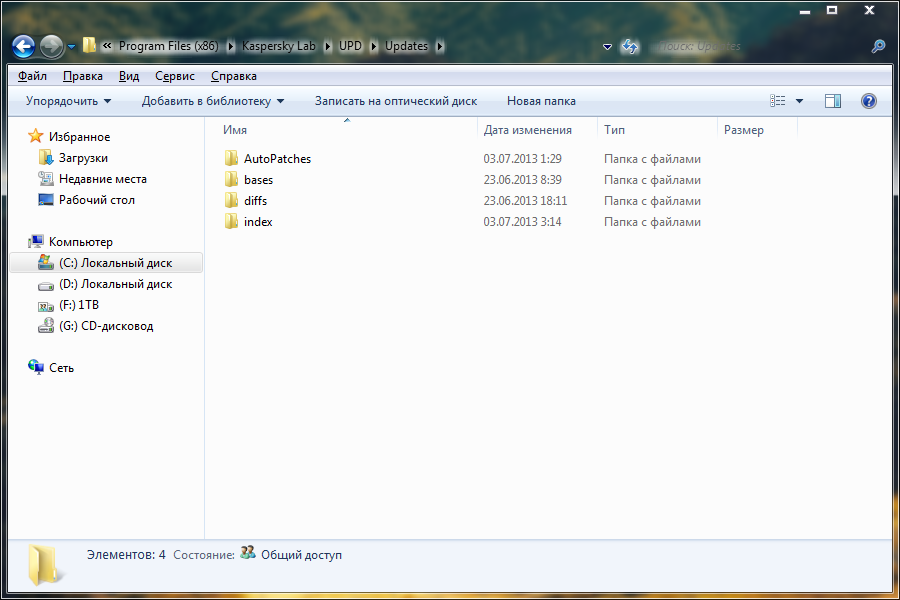This screenshot has height=600, width=900.
Task: Select Избранное in the navigation pane
Action: (x=79, y=137)
